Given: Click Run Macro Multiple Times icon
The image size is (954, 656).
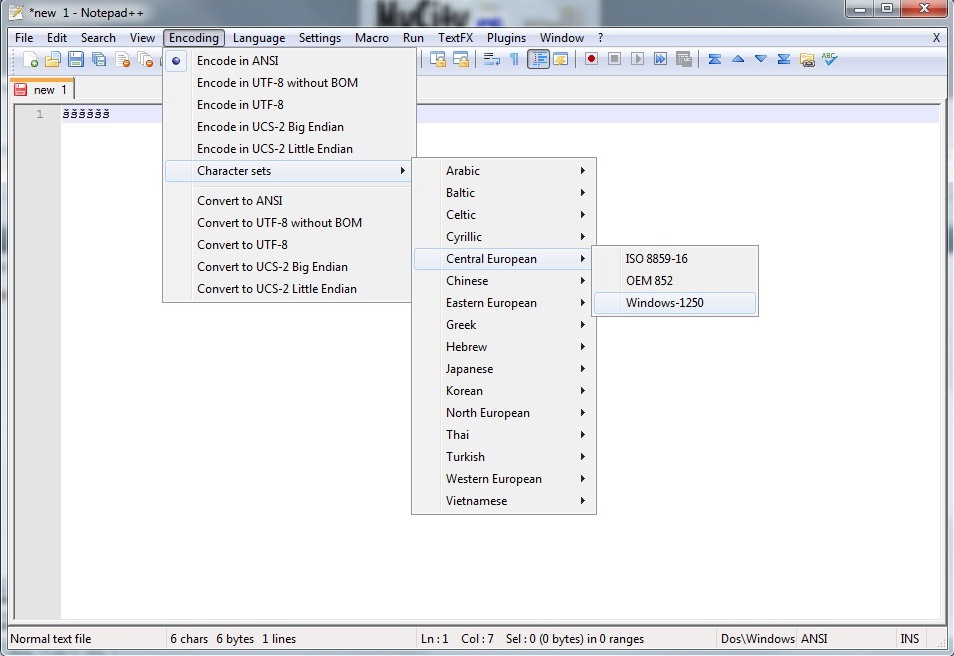Looking at the screenshot, I should pyautogui.click(x=661, y=60).
